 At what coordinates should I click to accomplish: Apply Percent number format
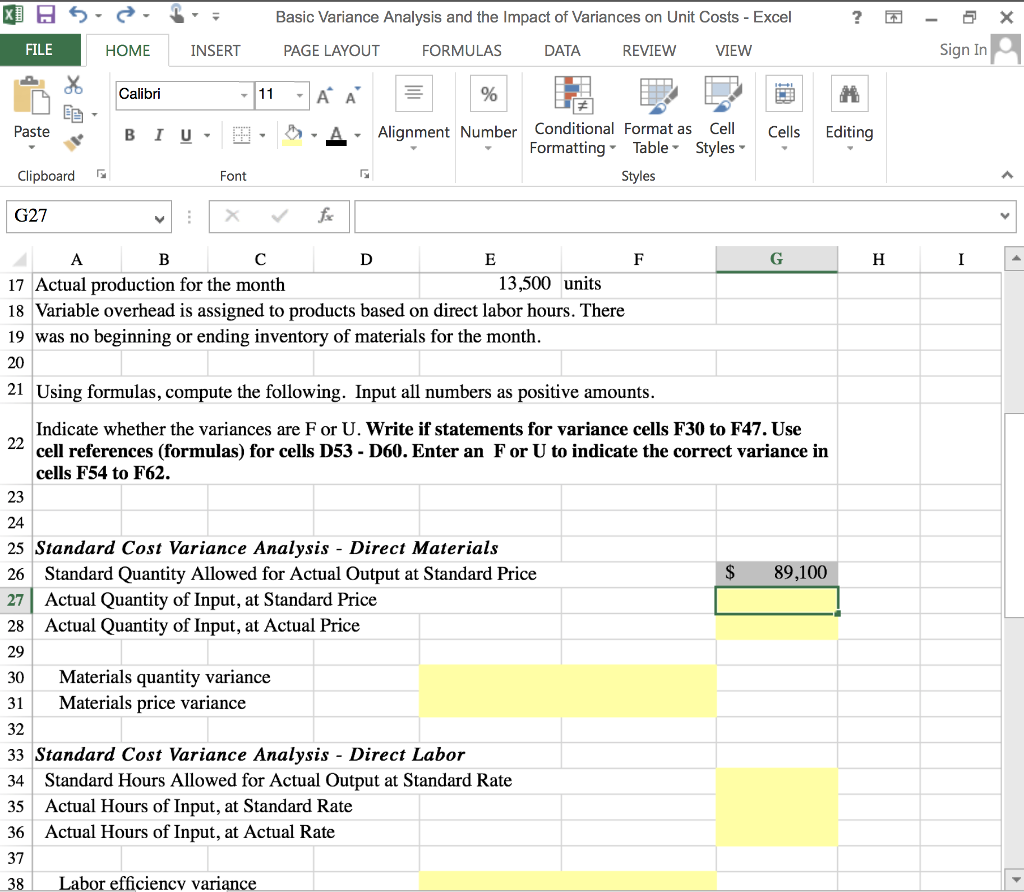coord(488,93)
